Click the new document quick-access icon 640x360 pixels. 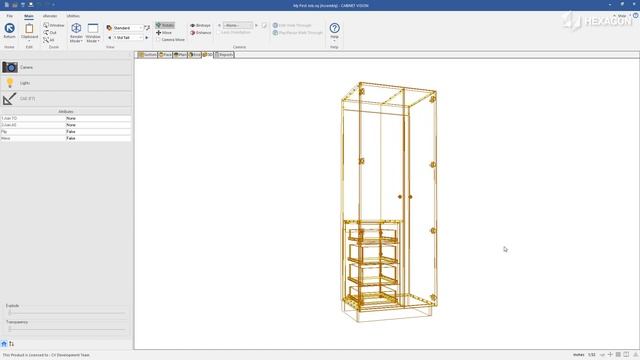pos(7,5)
